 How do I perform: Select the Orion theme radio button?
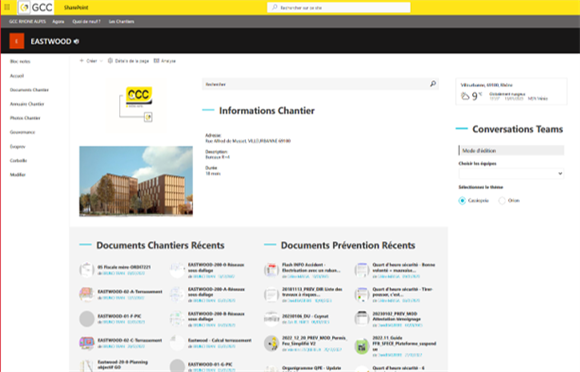pos(502,200)
